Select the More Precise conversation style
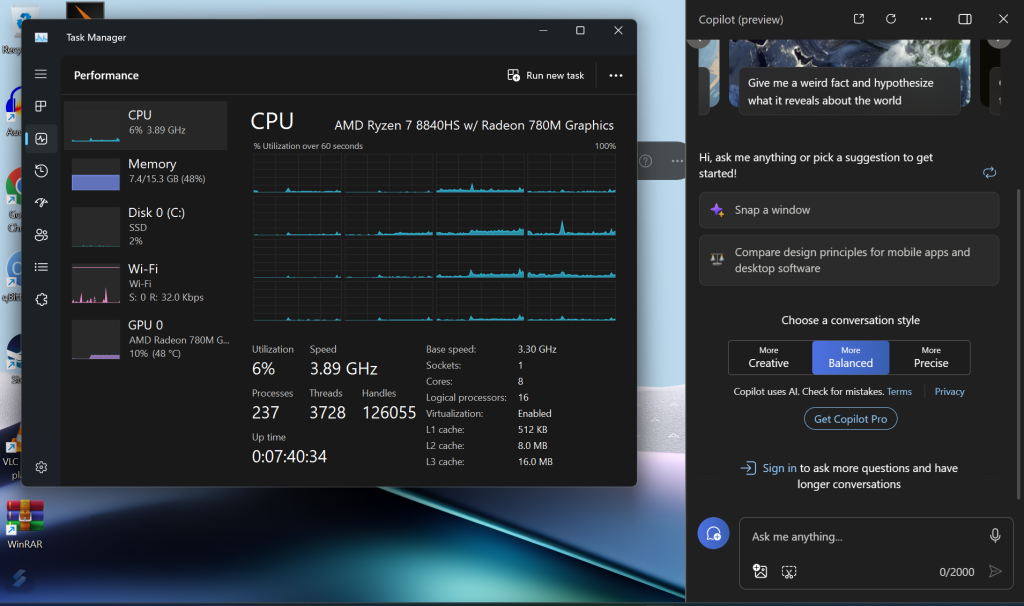 (x=930, y=357)
